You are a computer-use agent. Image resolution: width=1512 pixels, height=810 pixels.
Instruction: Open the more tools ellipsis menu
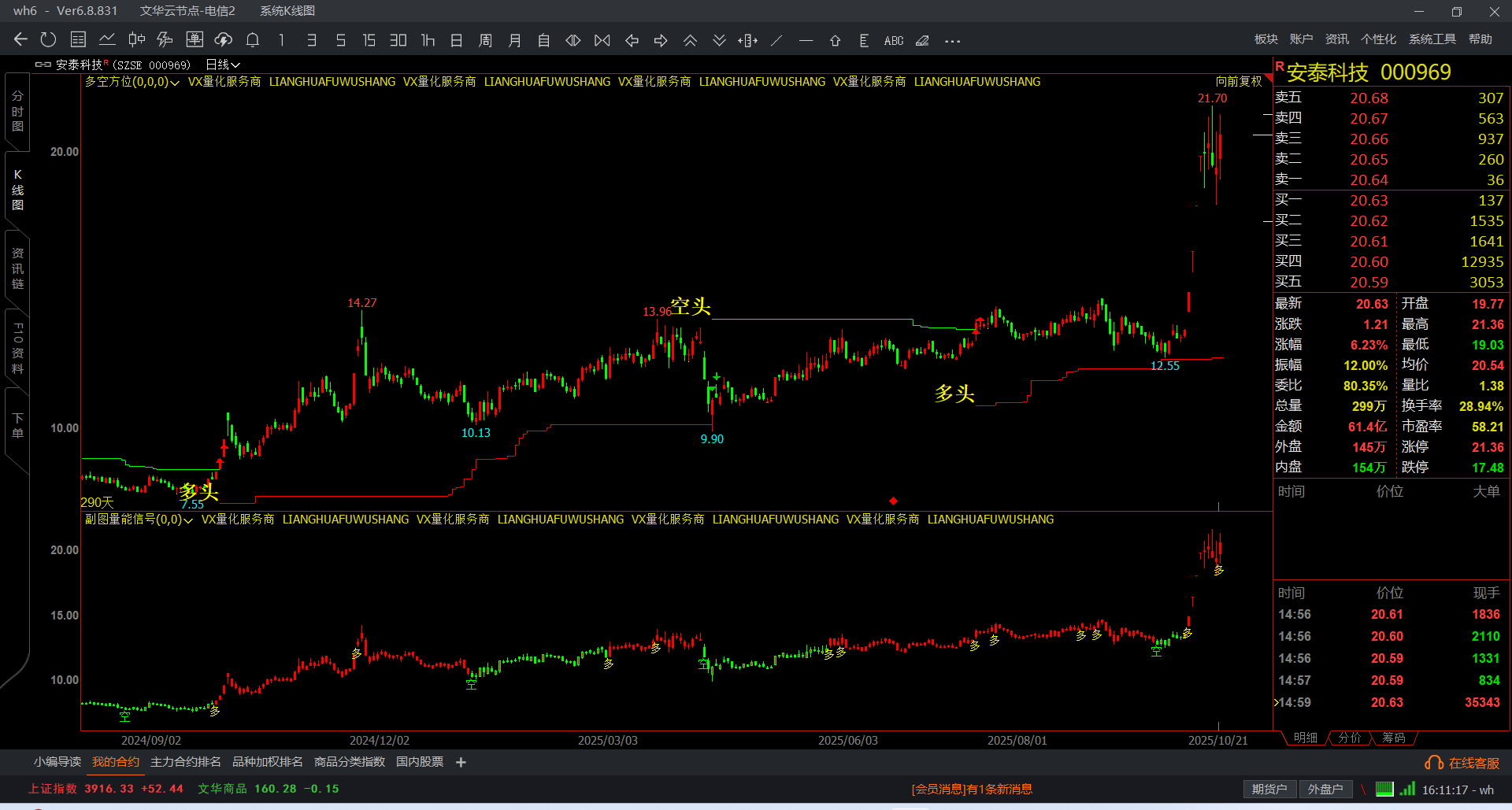click(x=952, y=41)
